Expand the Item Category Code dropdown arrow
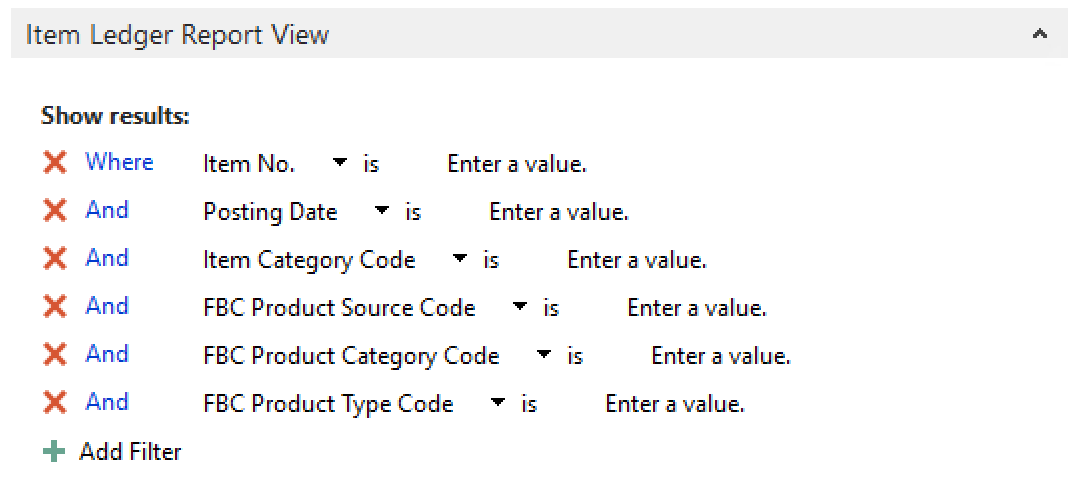Viewport: 1068px width, 487px height. pyautogui.click(x=460, y=259)
